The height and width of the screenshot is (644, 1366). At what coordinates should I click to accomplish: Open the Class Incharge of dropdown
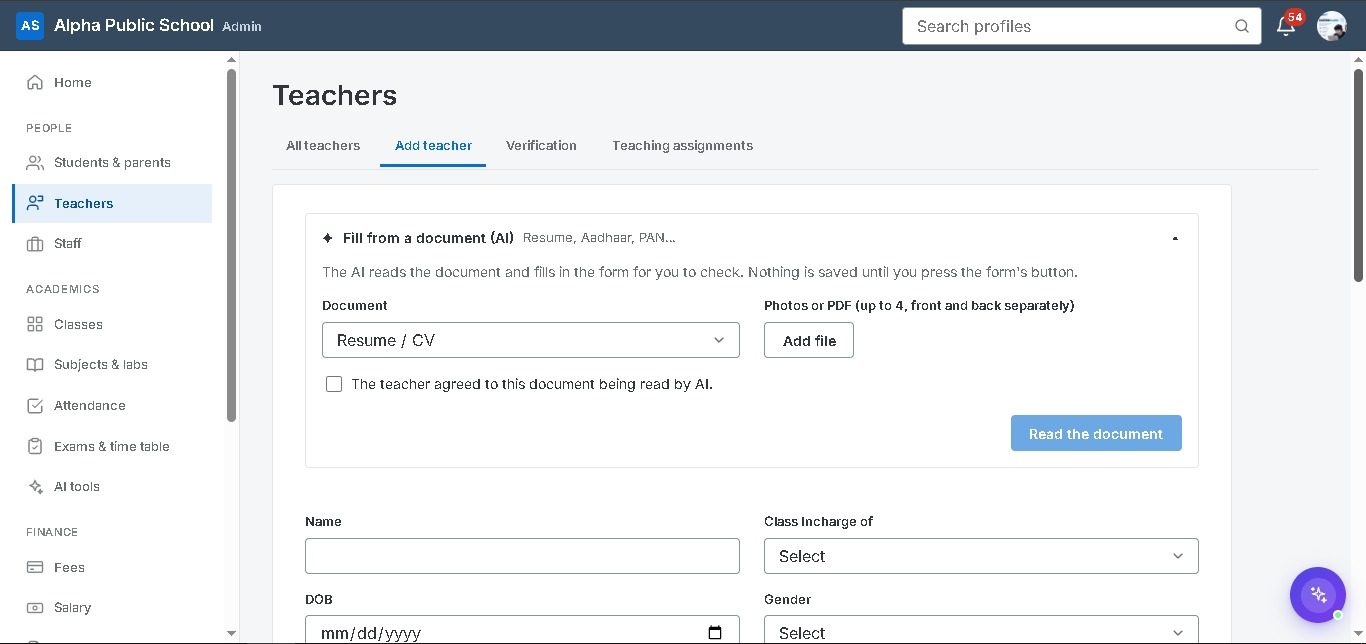(x=981, y=556)
